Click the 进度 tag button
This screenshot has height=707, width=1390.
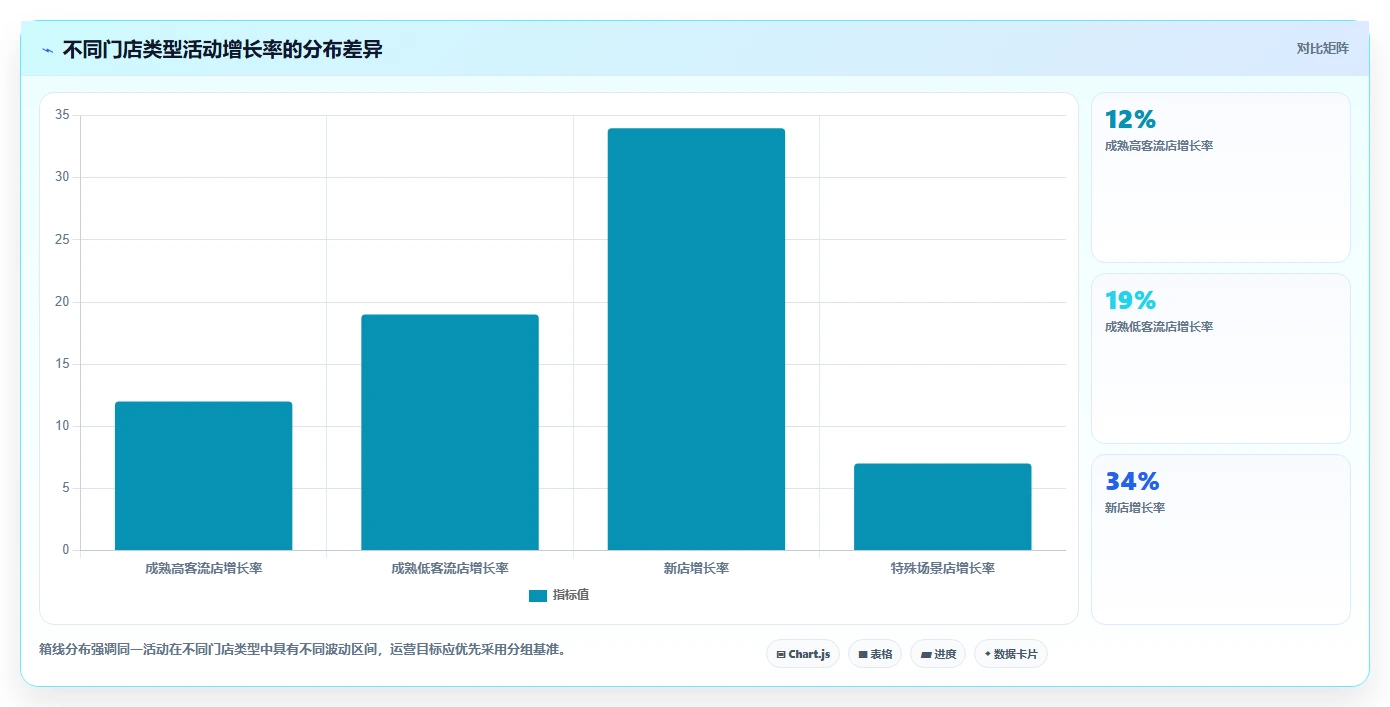938,654
